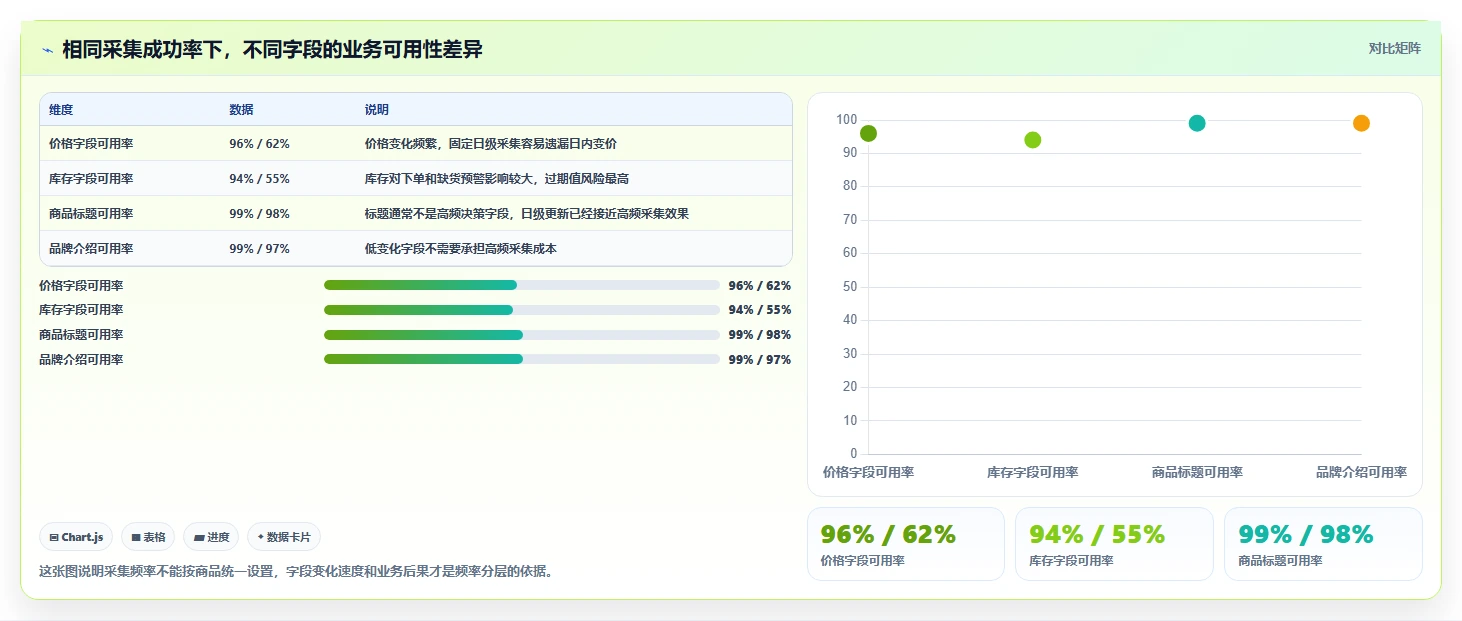Click table value 94% / 55%
Viewport: 1462px width, 621px height.
coord(259,179)
